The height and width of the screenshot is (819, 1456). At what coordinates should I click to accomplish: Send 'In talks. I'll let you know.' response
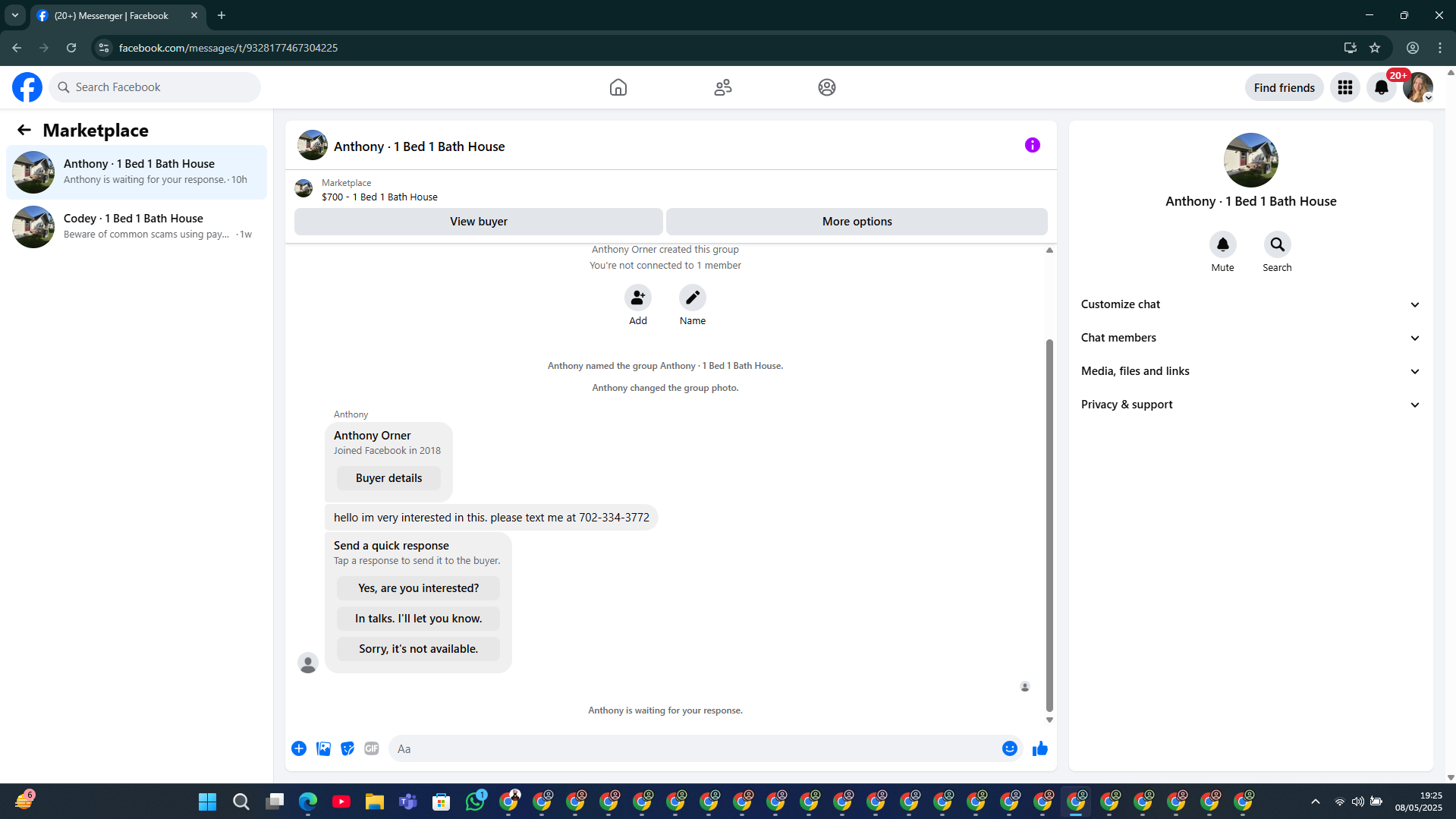click(418, 619)
